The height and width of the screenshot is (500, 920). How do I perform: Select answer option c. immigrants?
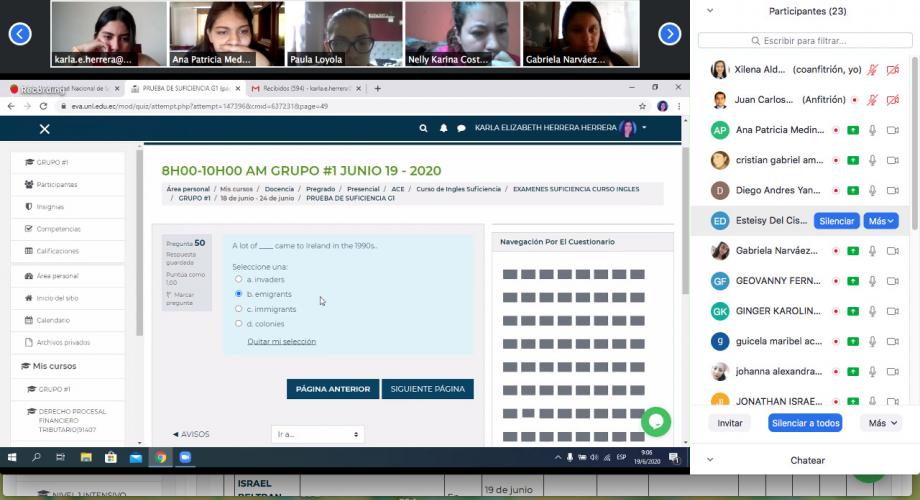[x=238, y=309]
